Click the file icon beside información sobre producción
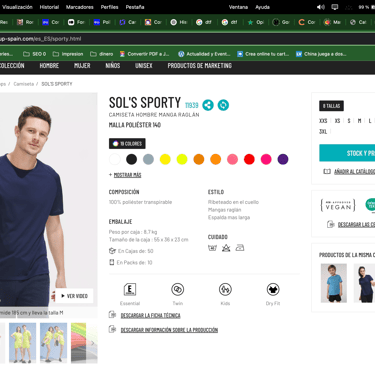 pyautogui.click(x=112, y=329)
